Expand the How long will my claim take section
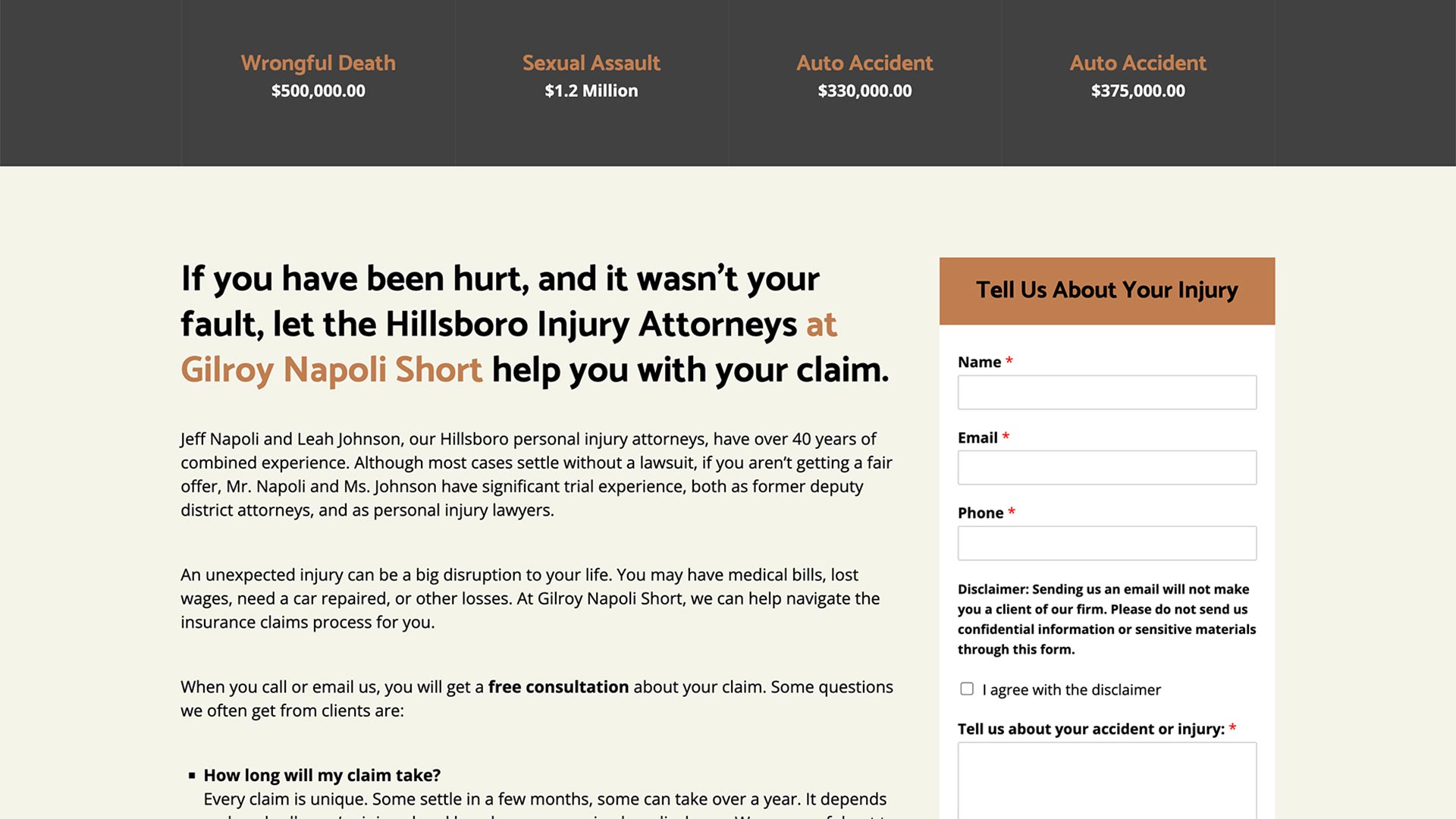Image resolution: width=1456 pixels, height=819 pixels. pos(321,774)
